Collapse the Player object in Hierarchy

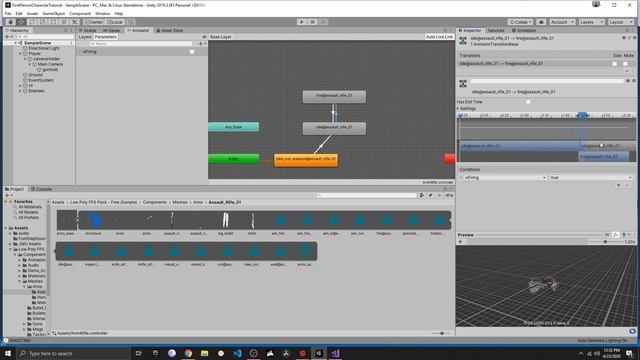(20, 53)
